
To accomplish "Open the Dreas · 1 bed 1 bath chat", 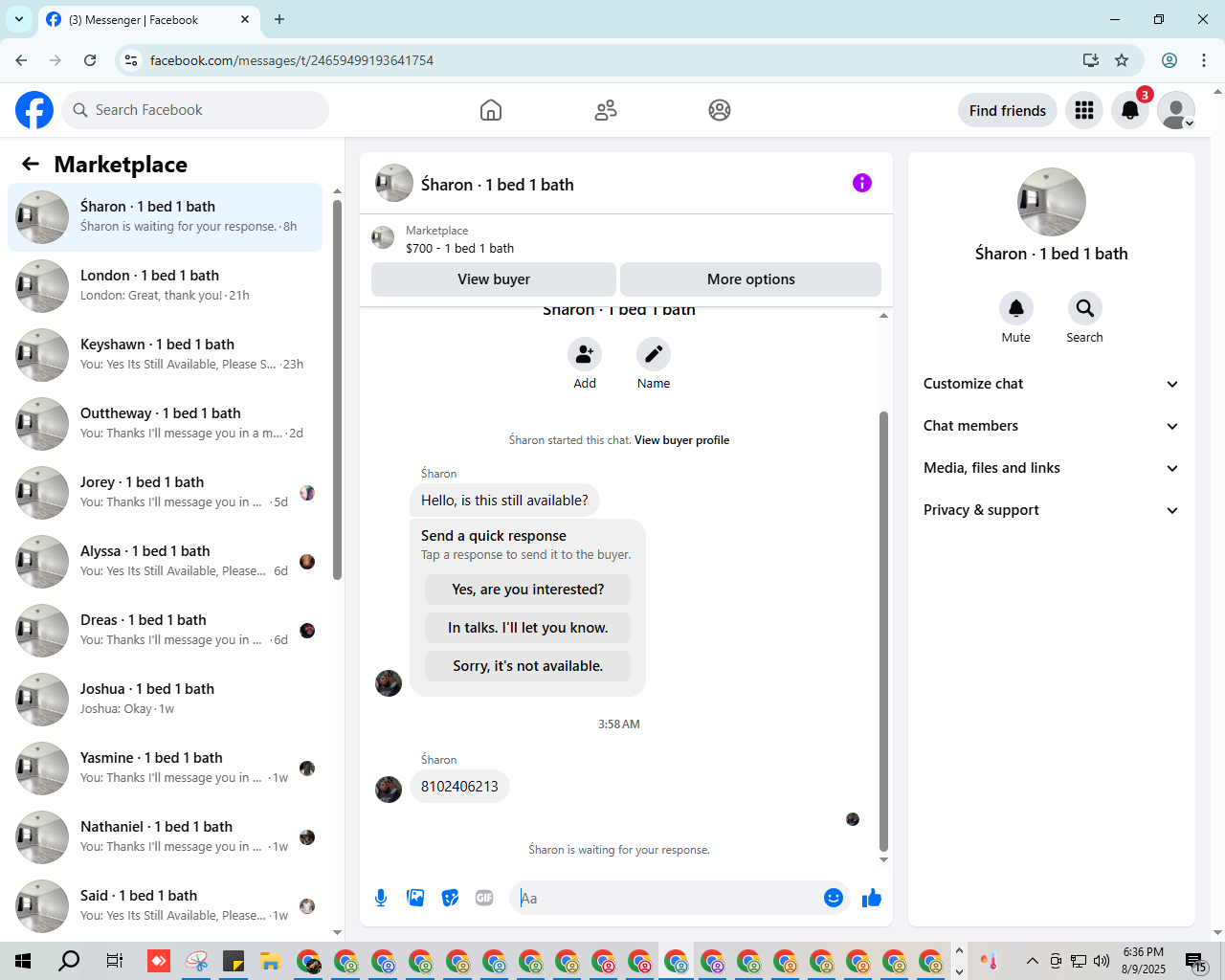I will pos(166,631).
